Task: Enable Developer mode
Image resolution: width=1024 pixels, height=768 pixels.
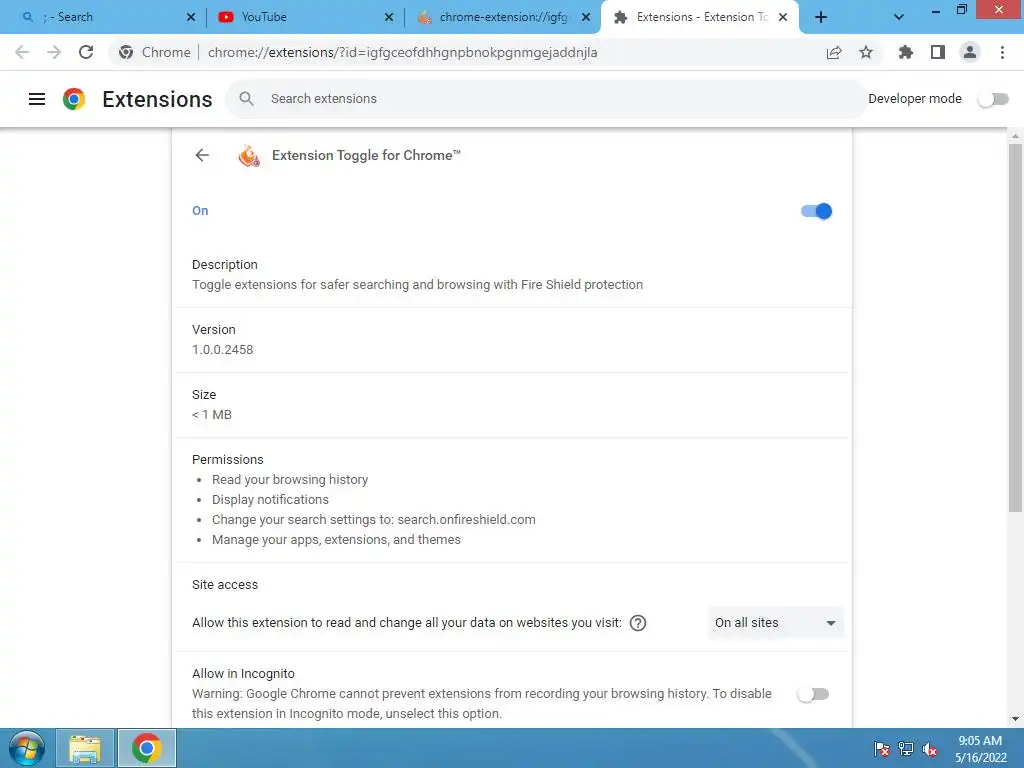Action: click(x=993, y=99)
